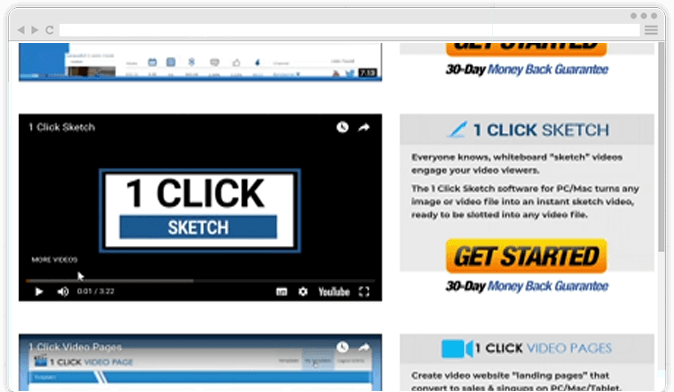Click the MORE VIDEOS label
674x392 pixels.
[x=55, y=260]
